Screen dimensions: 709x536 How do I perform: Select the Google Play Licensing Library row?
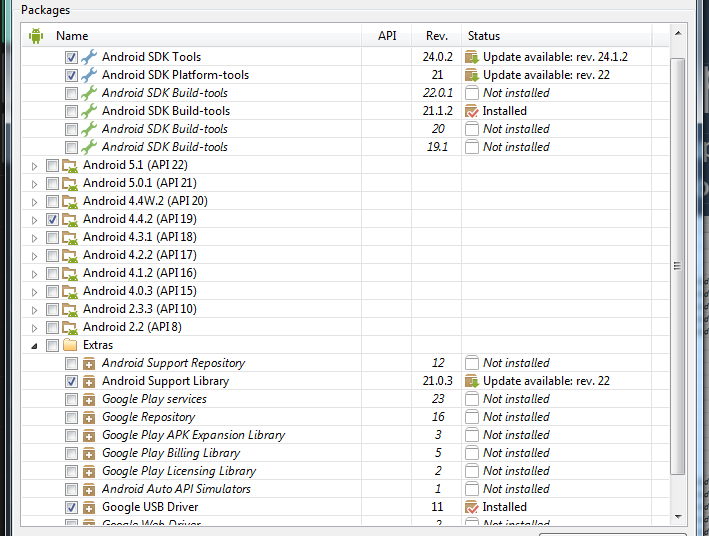pyautogui.click(x=345, y=471)
